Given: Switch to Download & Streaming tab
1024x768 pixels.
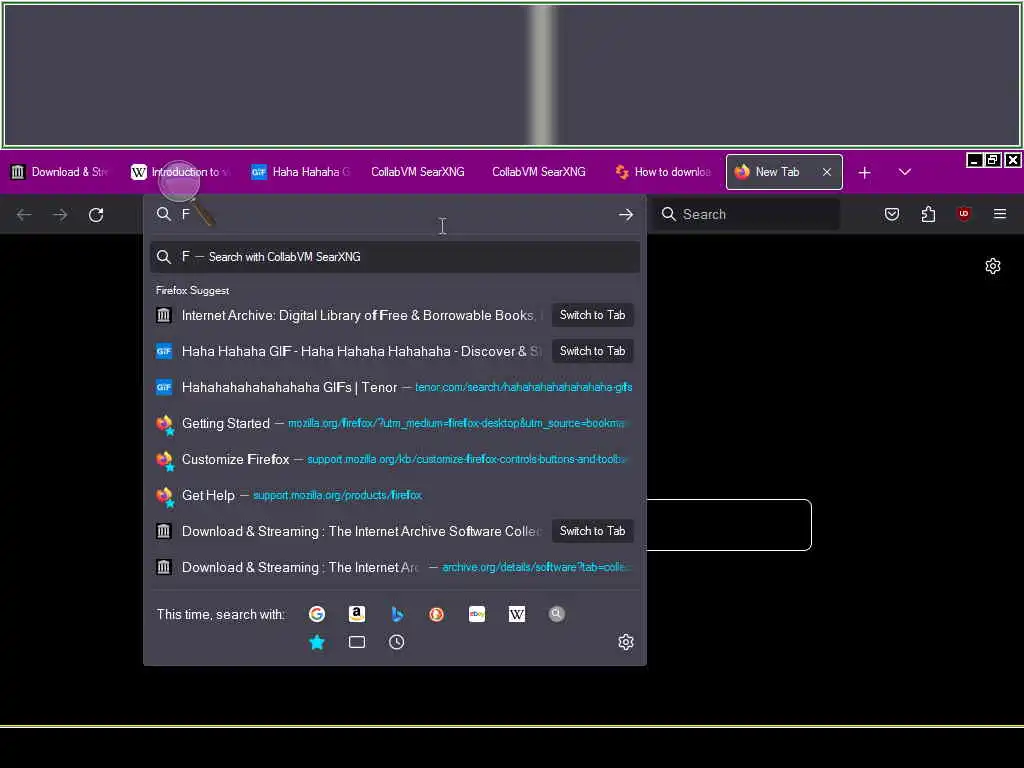Looking at the screenshot, I should coord(60,172).
